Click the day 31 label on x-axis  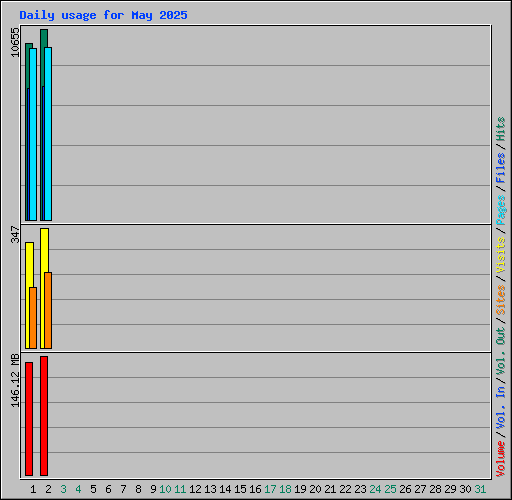pos(480,489)
